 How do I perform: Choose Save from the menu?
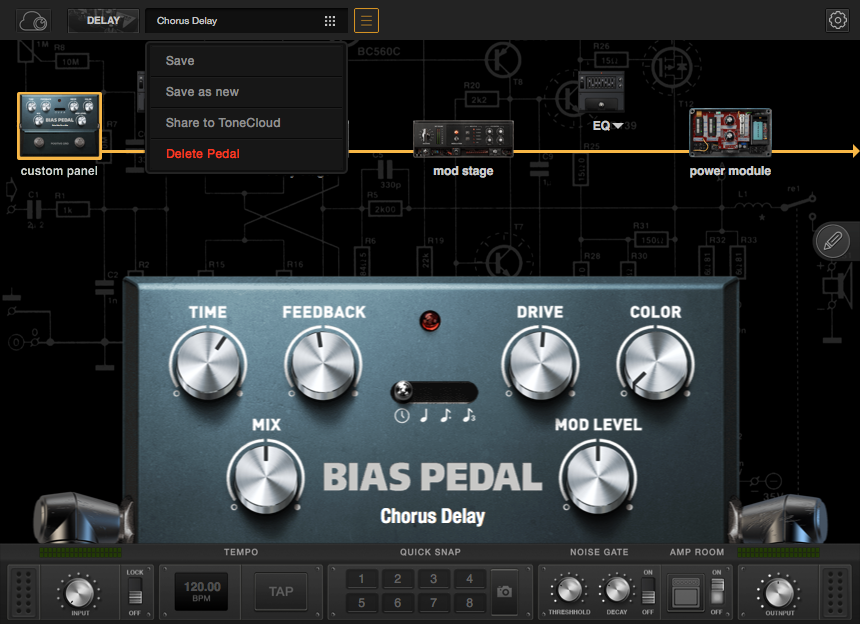pos(247,61)
